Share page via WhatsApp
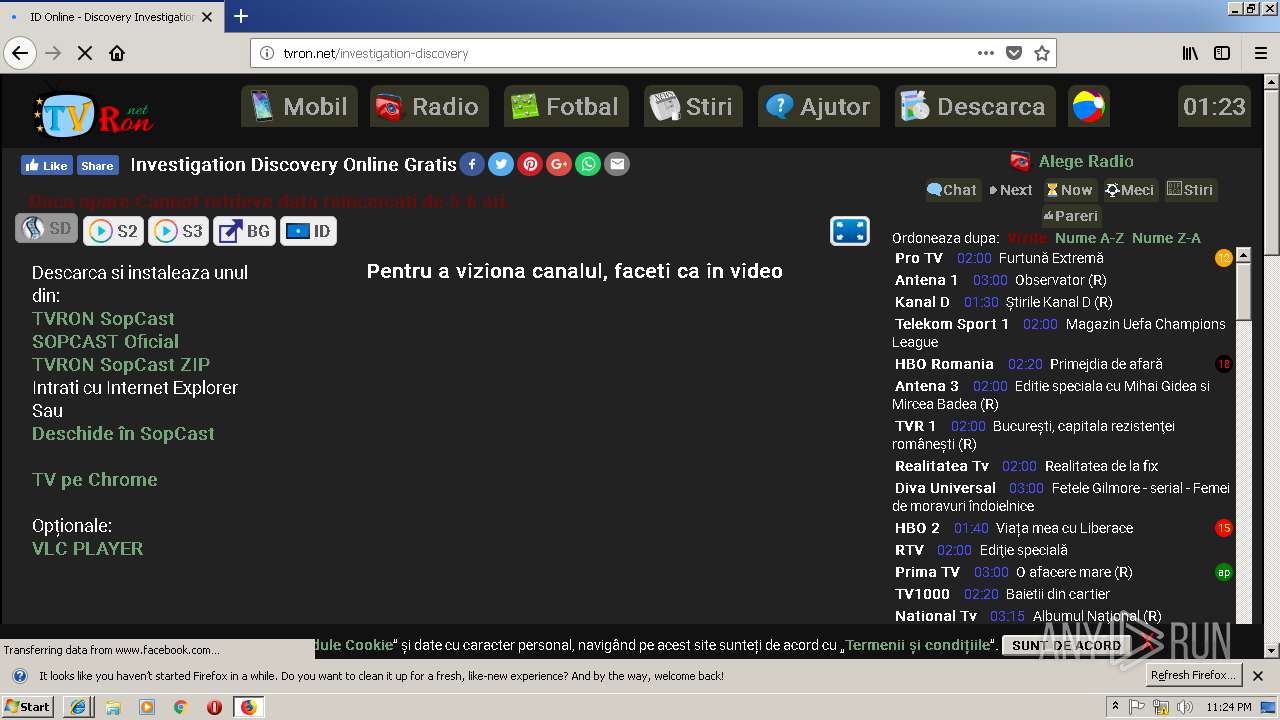The image size is (1280, 720). tap(588, 164)
